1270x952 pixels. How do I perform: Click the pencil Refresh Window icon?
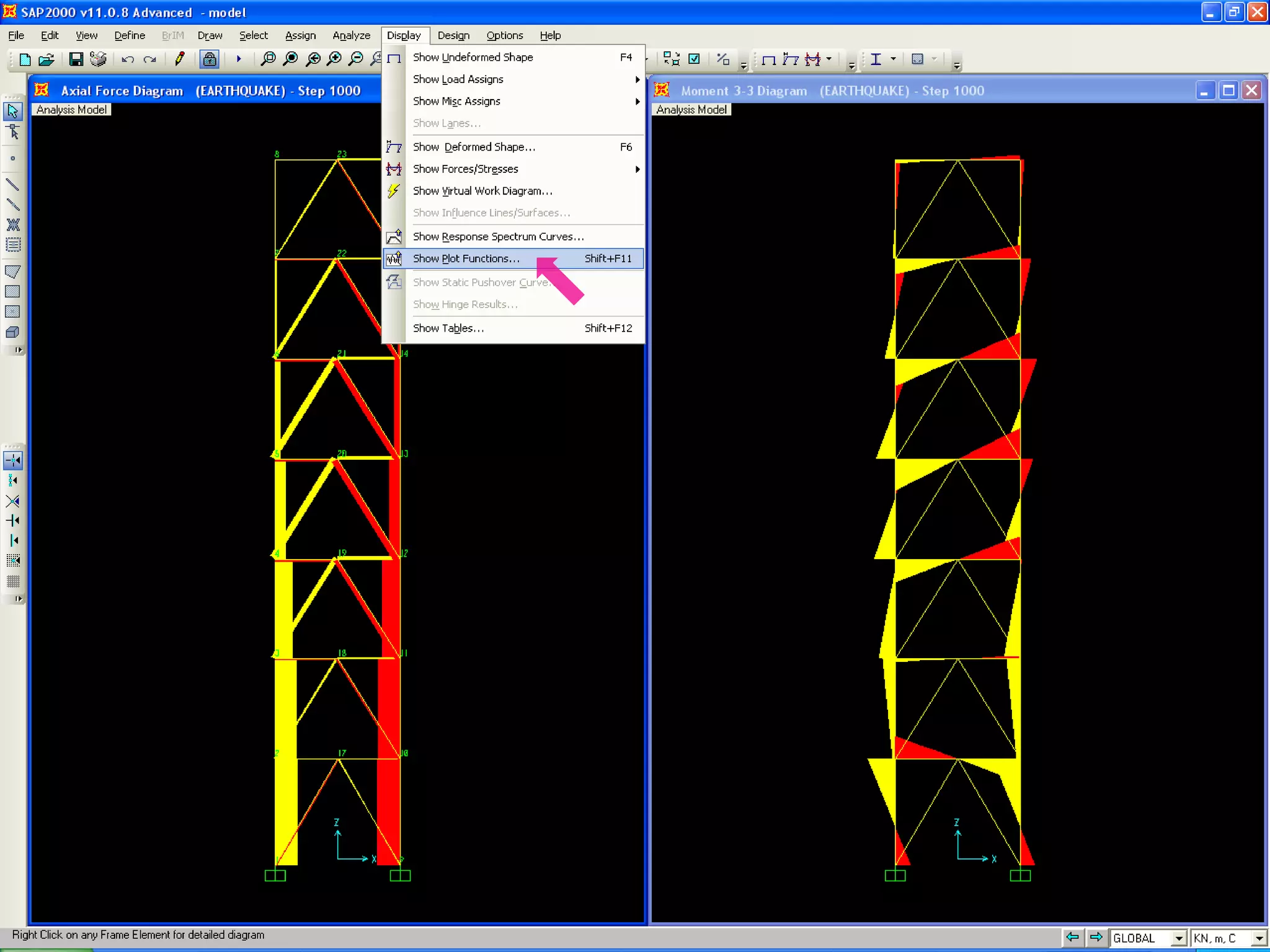click(x=180, y=59)
